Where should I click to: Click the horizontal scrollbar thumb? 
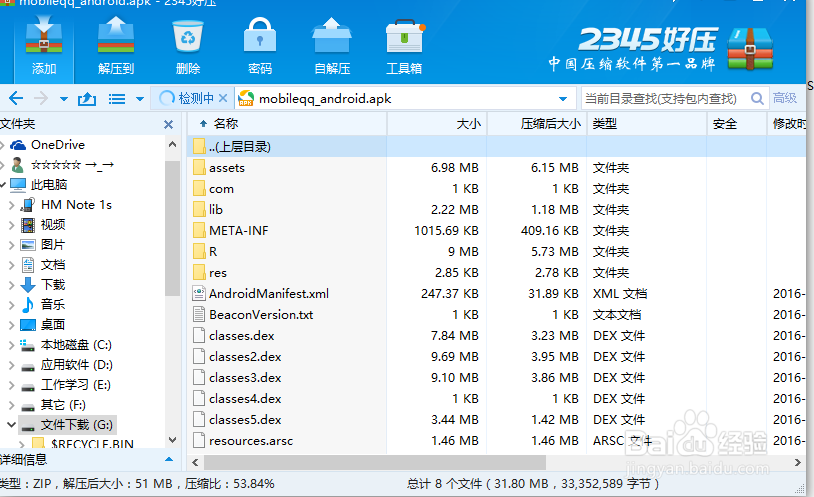375,462
